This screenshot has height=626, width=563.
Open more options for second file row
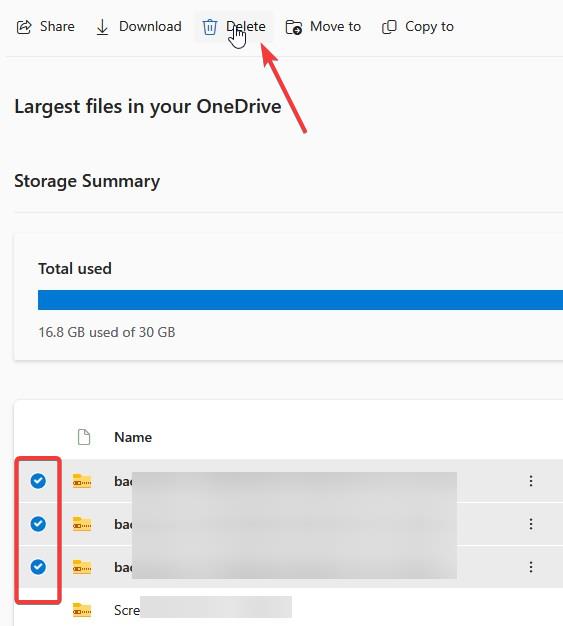click(531, 523)
